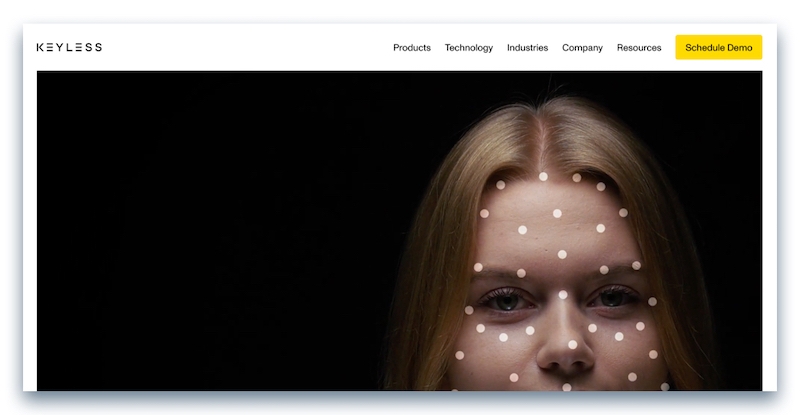800x415 pixels.
Task: Tap the white dot on the nose tip
Action: tap(573, 344)
